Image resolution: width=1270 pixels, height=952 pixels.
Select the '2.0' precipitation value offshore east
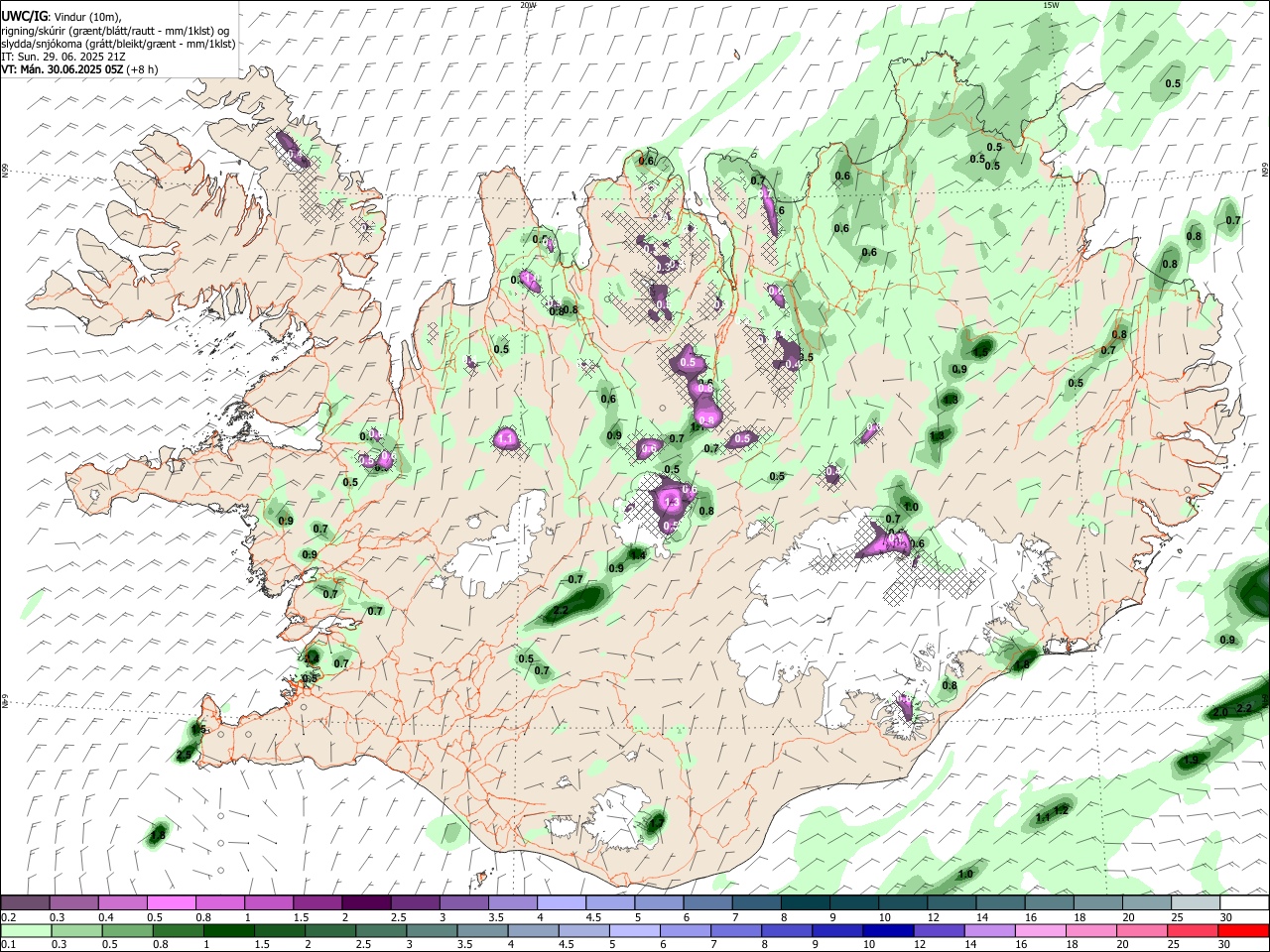pyautogui.click(x=1220, y=712)
